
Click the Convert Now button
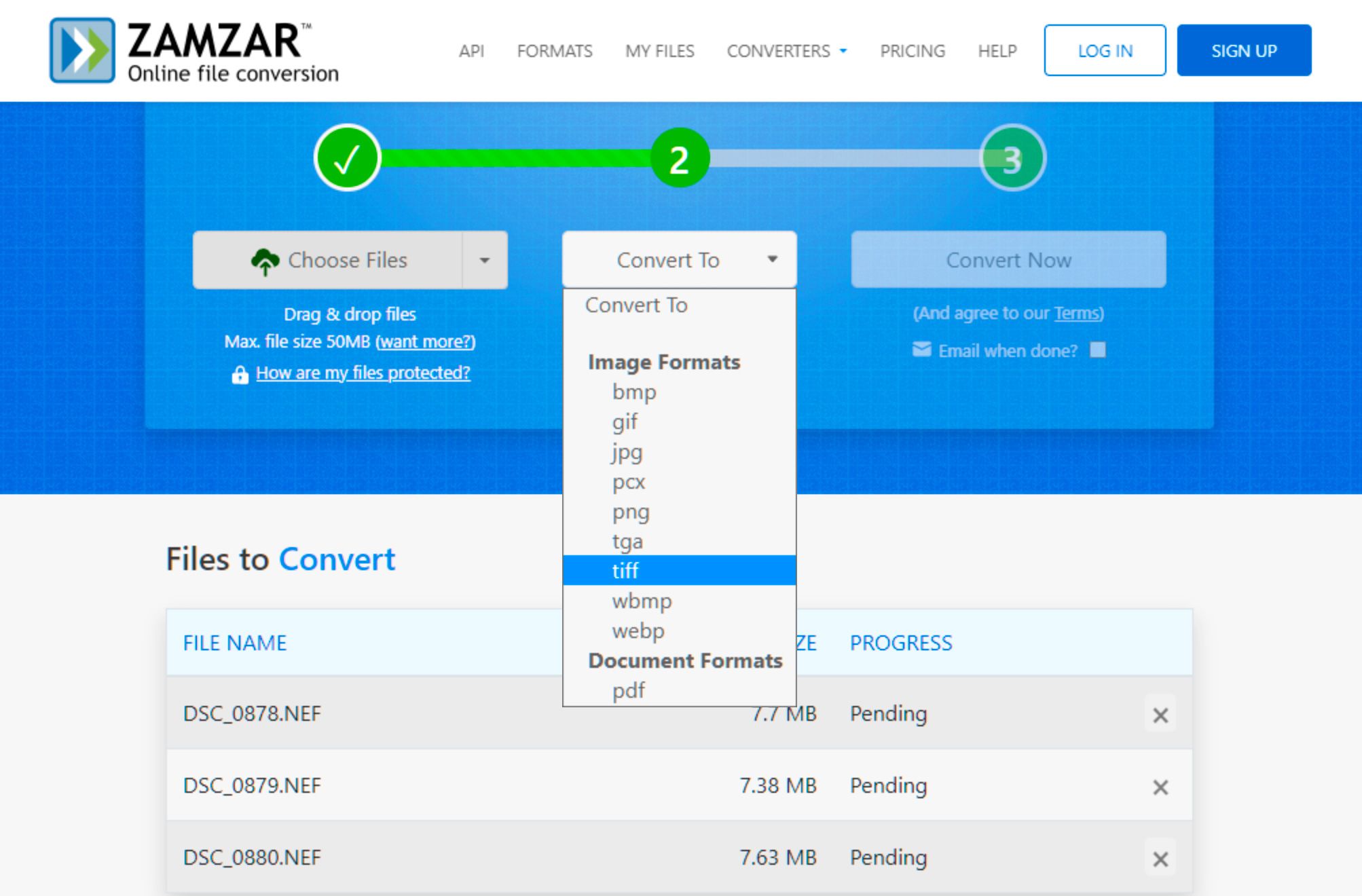coord(1009,259)
